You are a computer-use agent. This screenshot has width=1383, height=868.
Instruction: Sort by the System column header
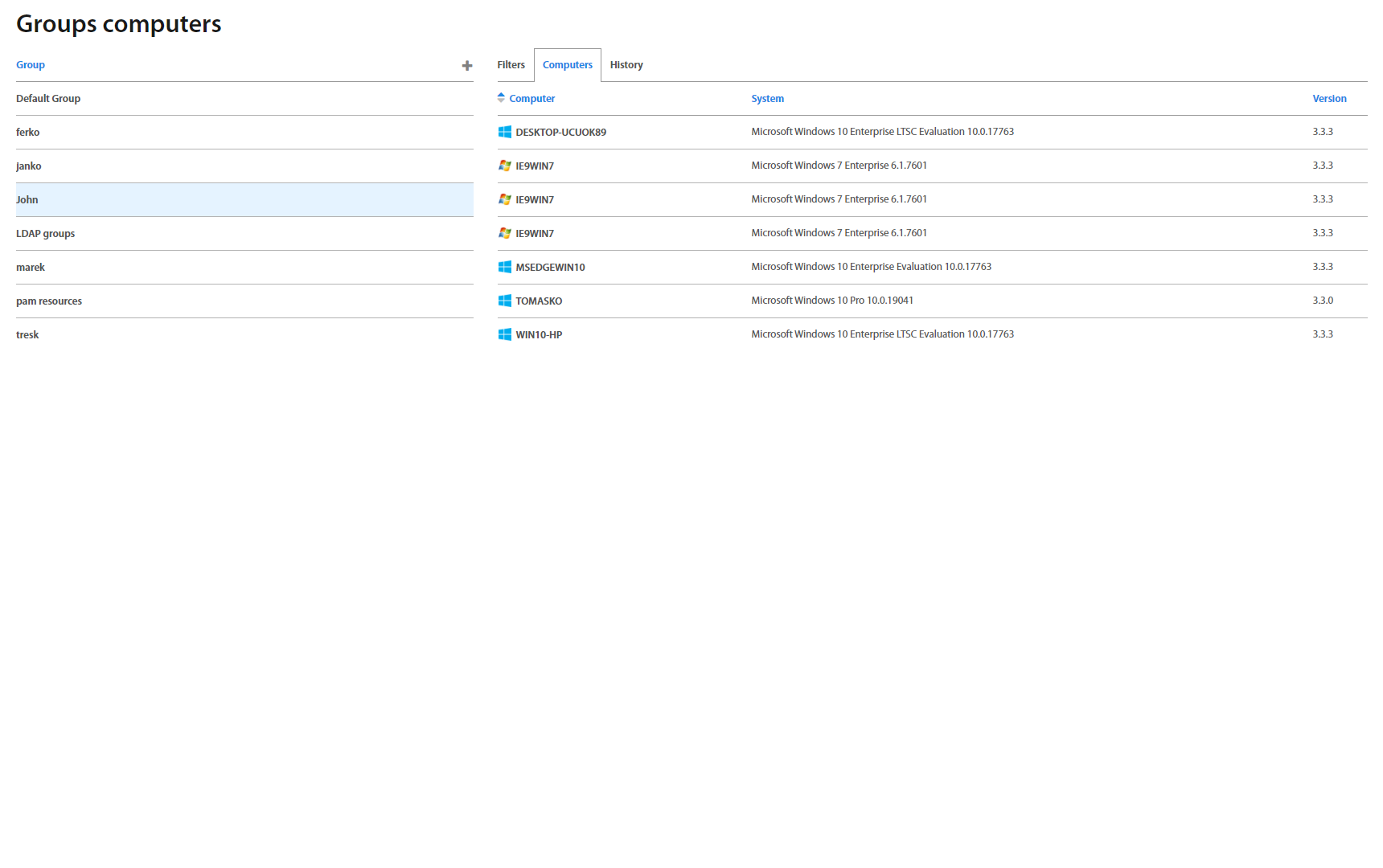coord(767,99)
